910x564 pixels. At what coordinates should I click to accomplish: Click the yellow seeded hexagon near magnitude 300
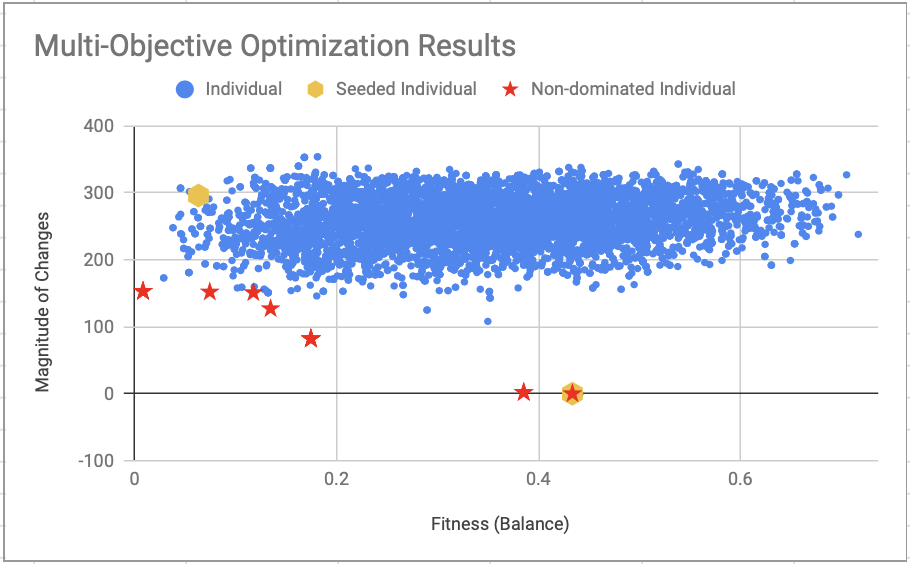(x=199, y=195)
